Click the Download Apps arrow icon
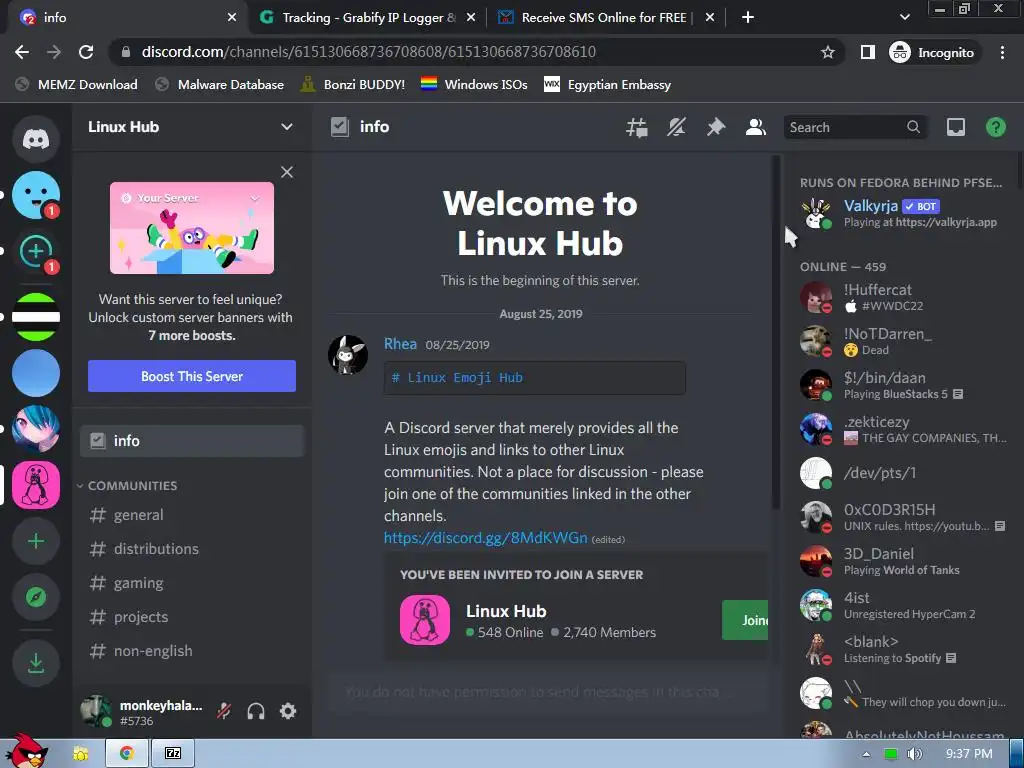Viewport: 1024px width, 768px height. tap(36, 663)
